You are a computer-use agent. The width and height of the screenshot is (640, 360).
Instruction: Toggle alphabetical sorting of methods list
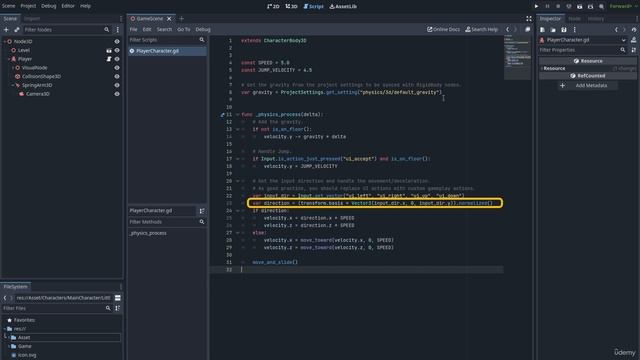coord(202,211)
